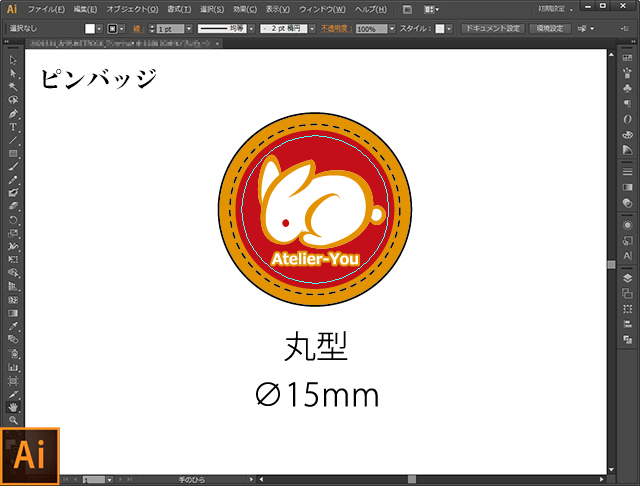Expand the collapsed right panel dock
The height and width of the screenshot is (486, 640).
tap(633, 41)
